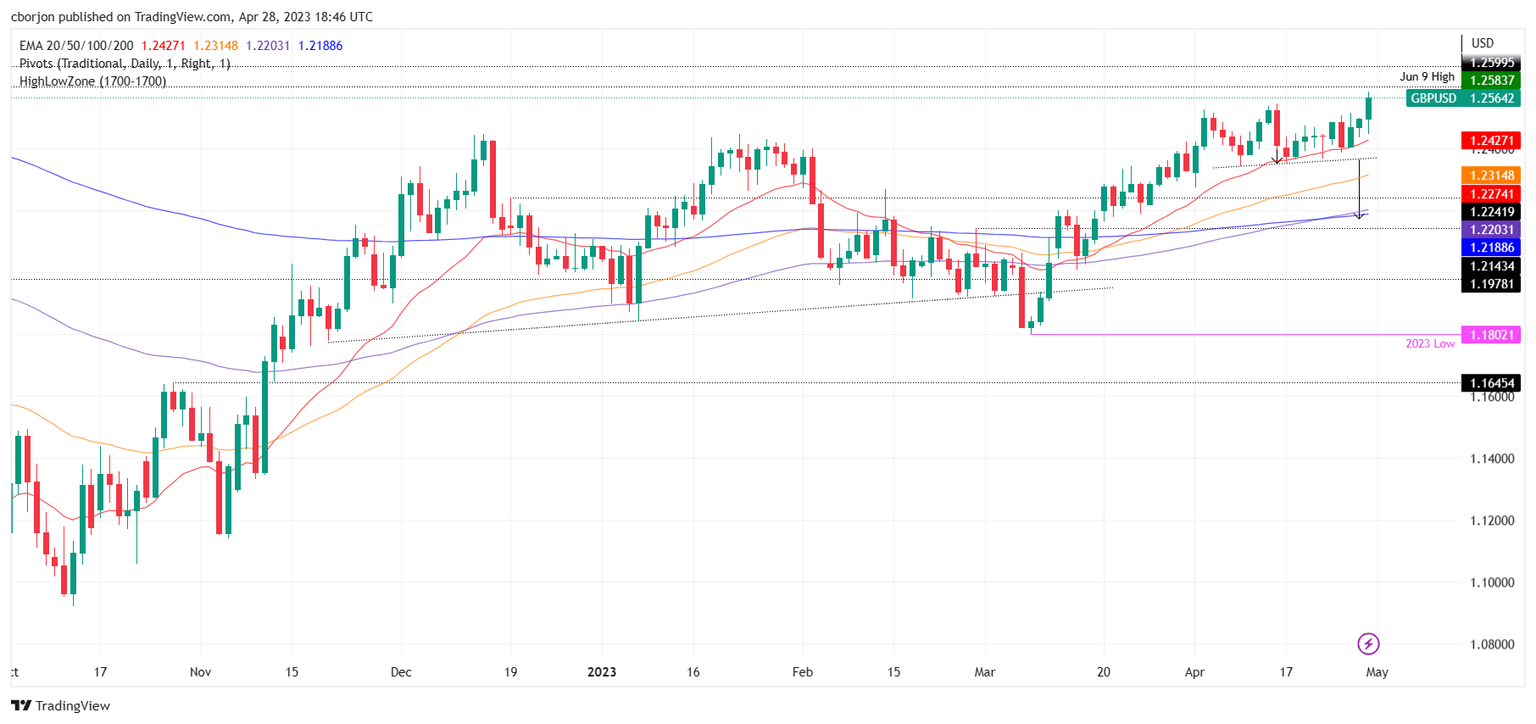Click the May label on the time axis
Image resolution: width=1536 pixels, height=724 pixels.
pyautogui.click(x=1377, y=672)
